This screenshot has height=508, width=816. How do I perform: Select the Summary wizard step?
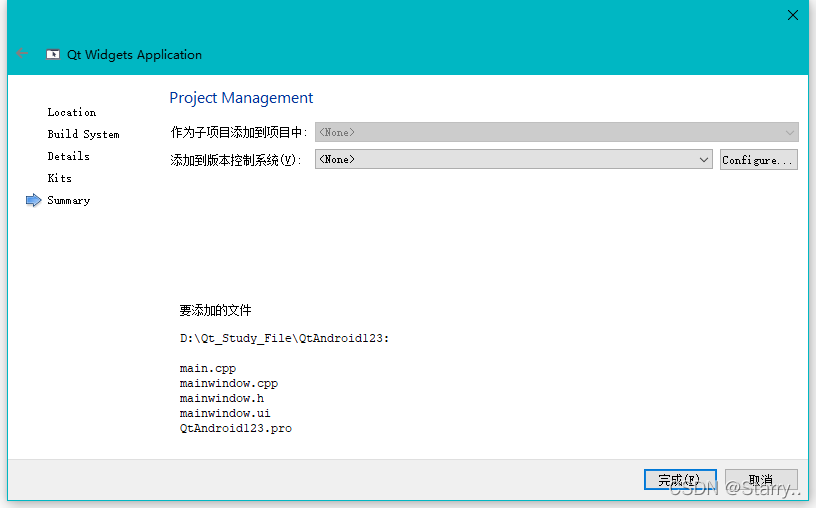click(x=68, y=200)
